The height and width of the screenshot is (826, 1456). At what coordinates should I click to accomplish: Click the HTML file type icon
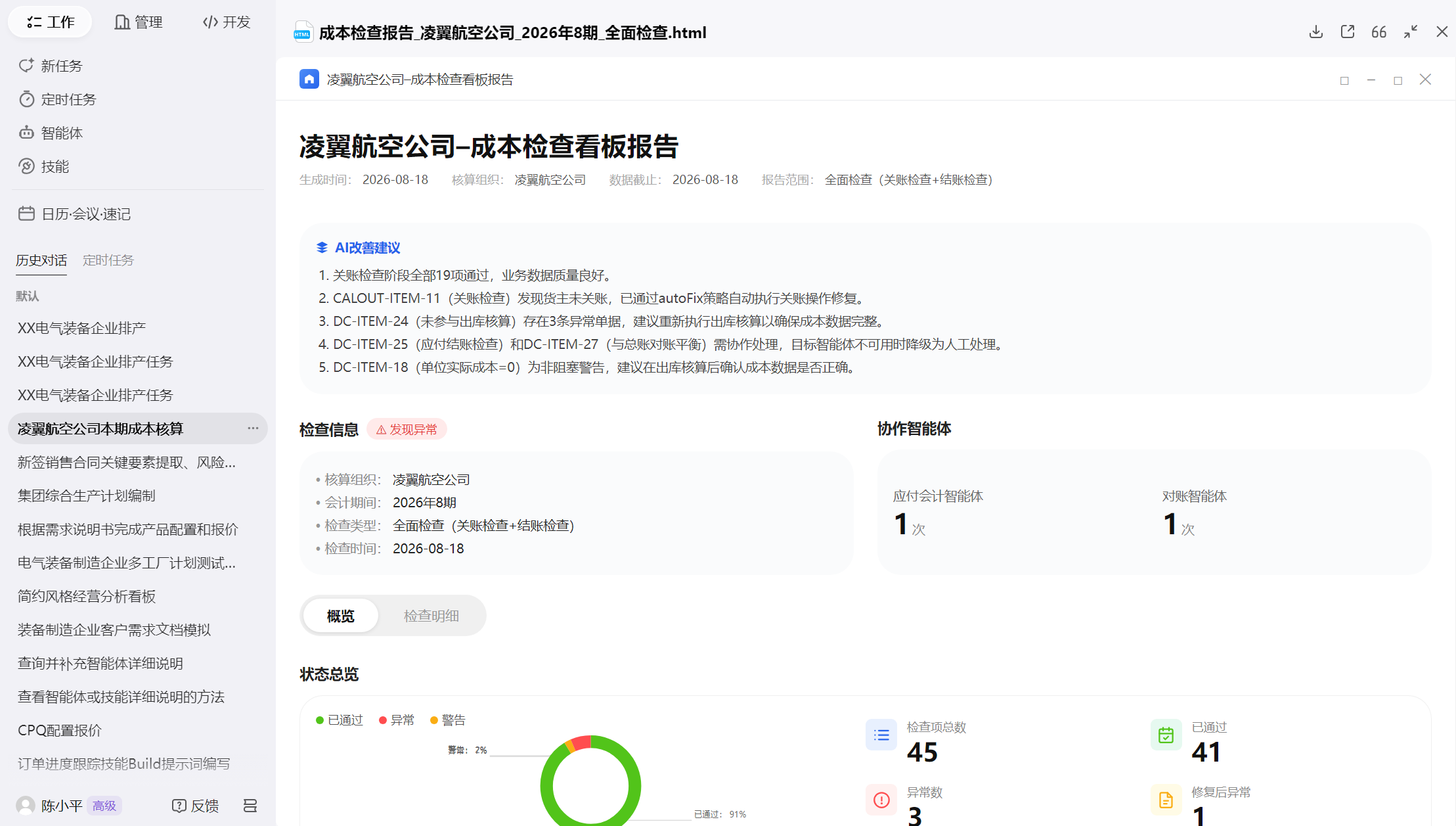(303, 32)
